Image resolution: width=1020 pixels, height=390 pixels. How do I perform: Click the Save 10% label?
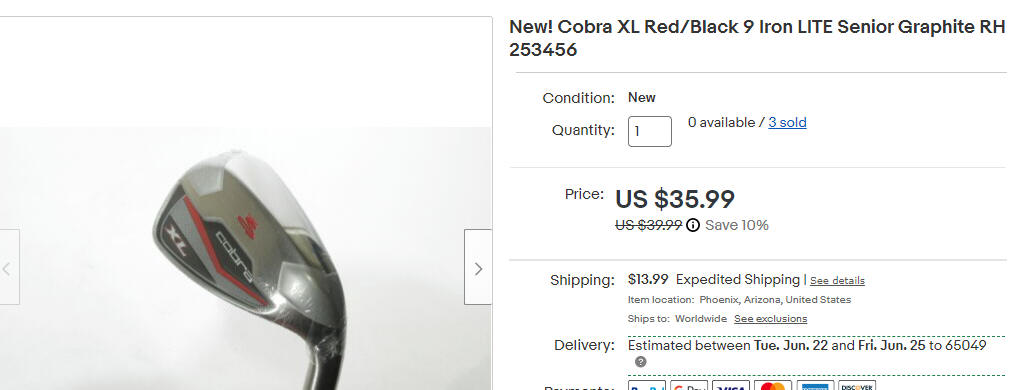(x=736, y=226)
